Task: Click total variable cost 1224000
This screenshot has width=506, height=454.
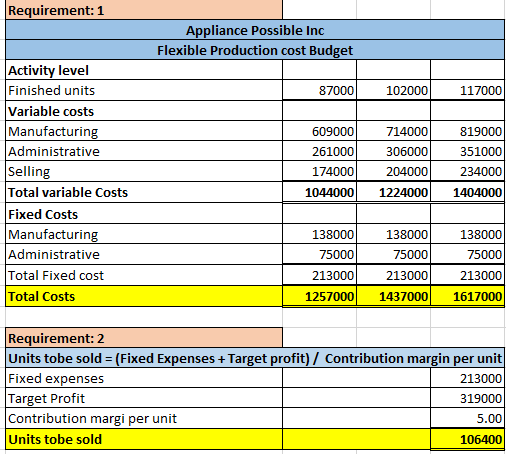Action: [393, 192]
